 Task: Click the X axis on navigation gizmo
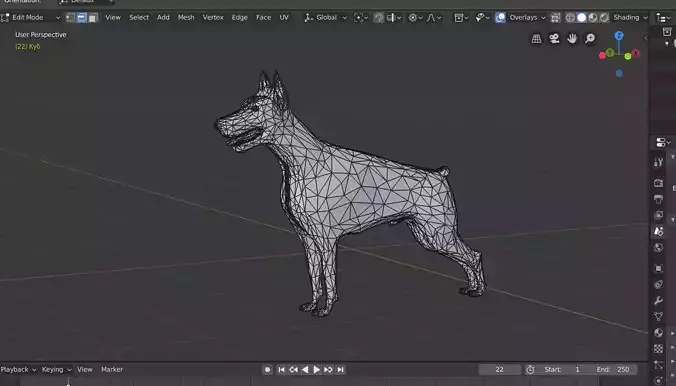click(635, 53)
